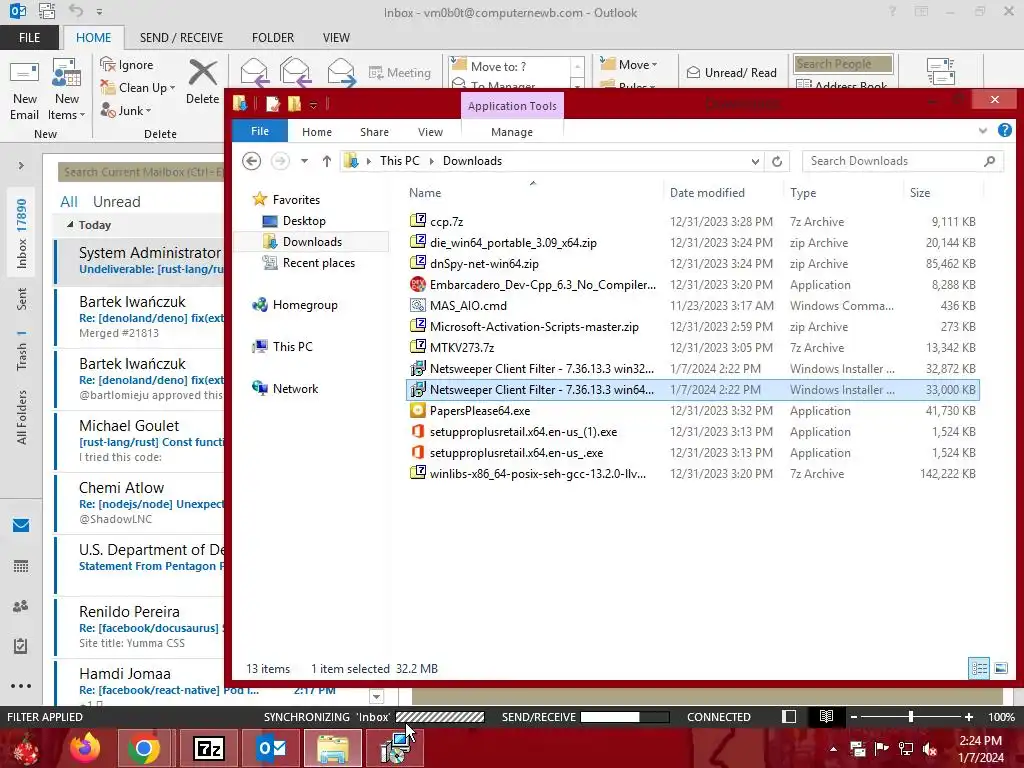
Task: Delete the selected Outlook message
Action: pos(202,82)
